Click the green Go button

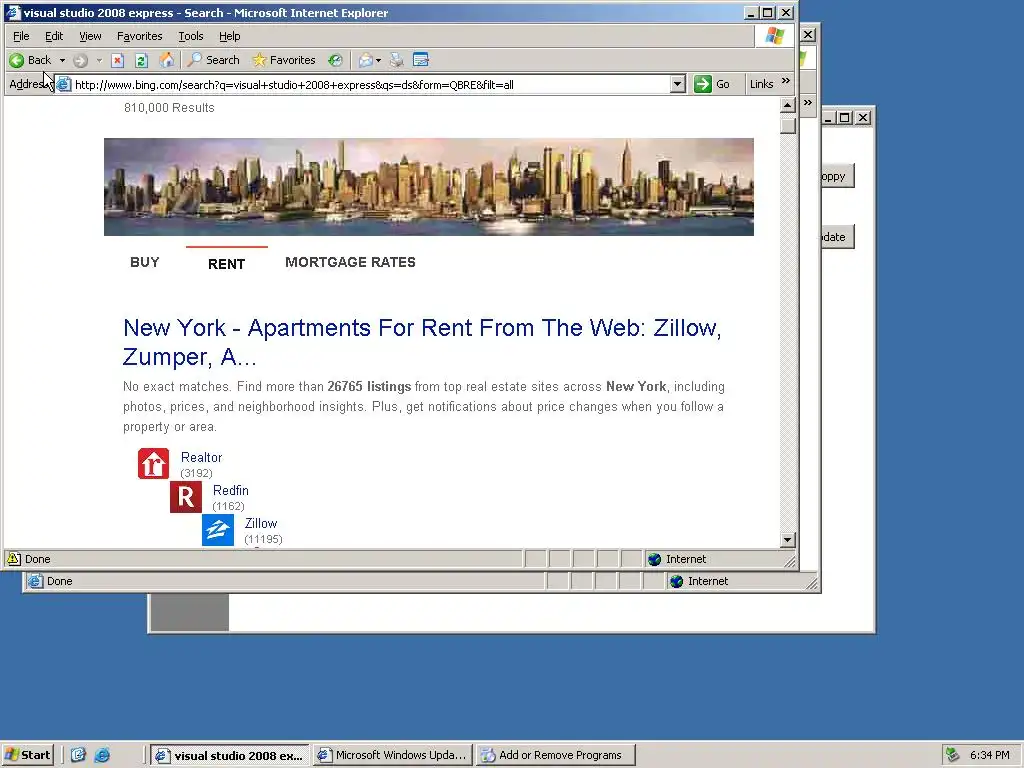[712, 84]
